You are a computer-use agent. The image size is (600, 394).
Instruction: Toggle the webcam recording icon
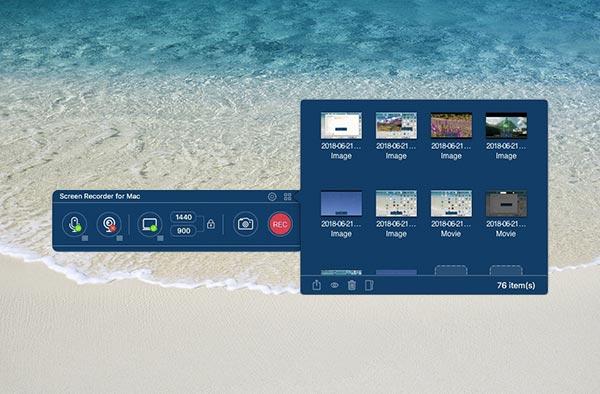(109, 224)
